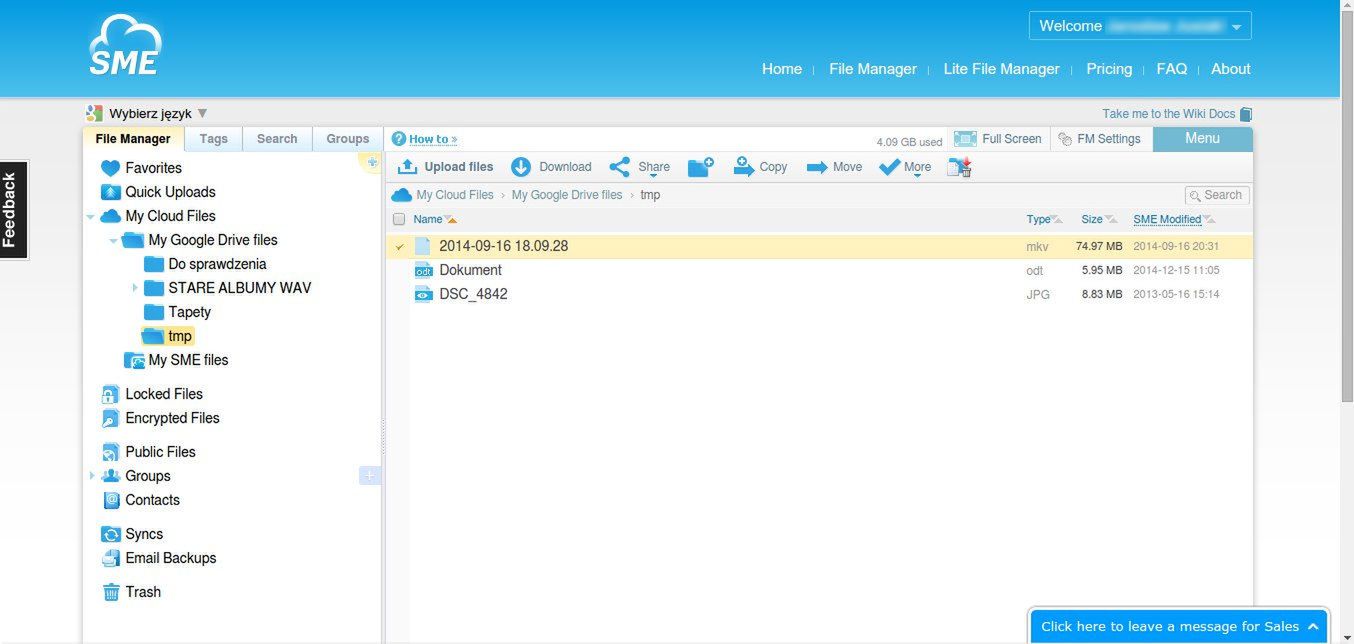1354x644 pixels.
Task: Click the SME cloud logo
Action: 125,45
